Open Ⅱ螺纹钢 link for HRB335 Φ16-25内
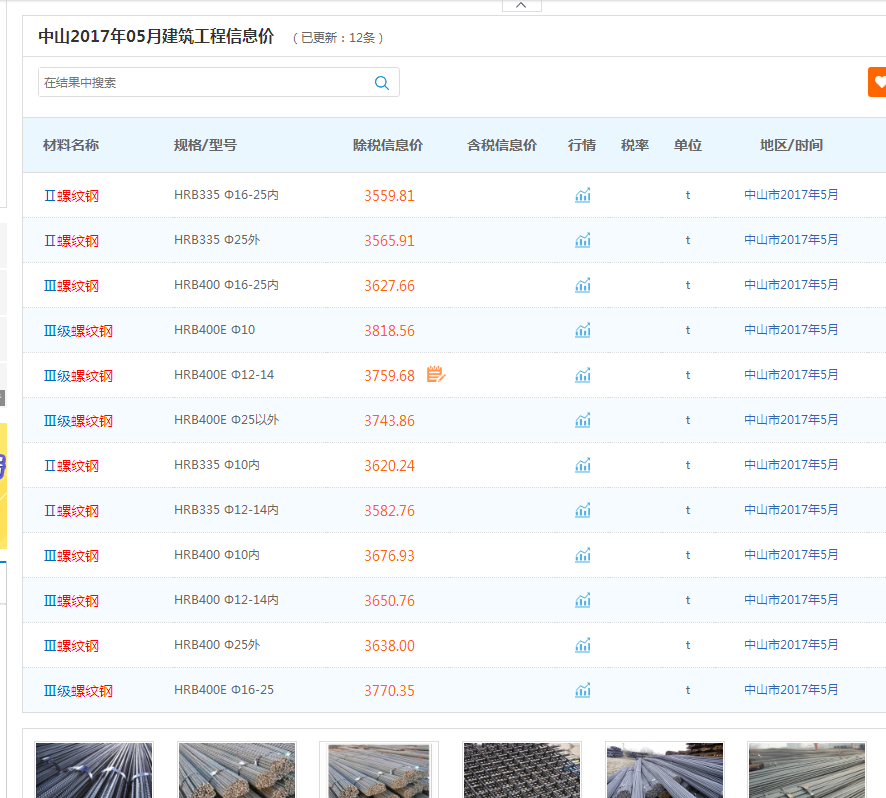 [x=72, y=196]
